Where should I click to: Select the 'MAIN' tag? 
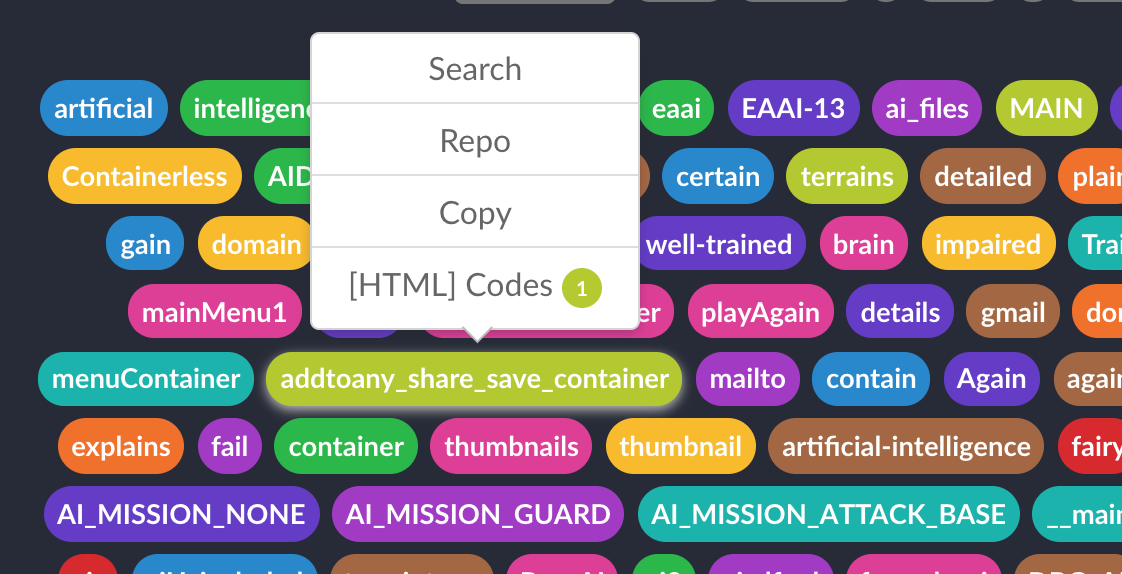click(1046, 108)
